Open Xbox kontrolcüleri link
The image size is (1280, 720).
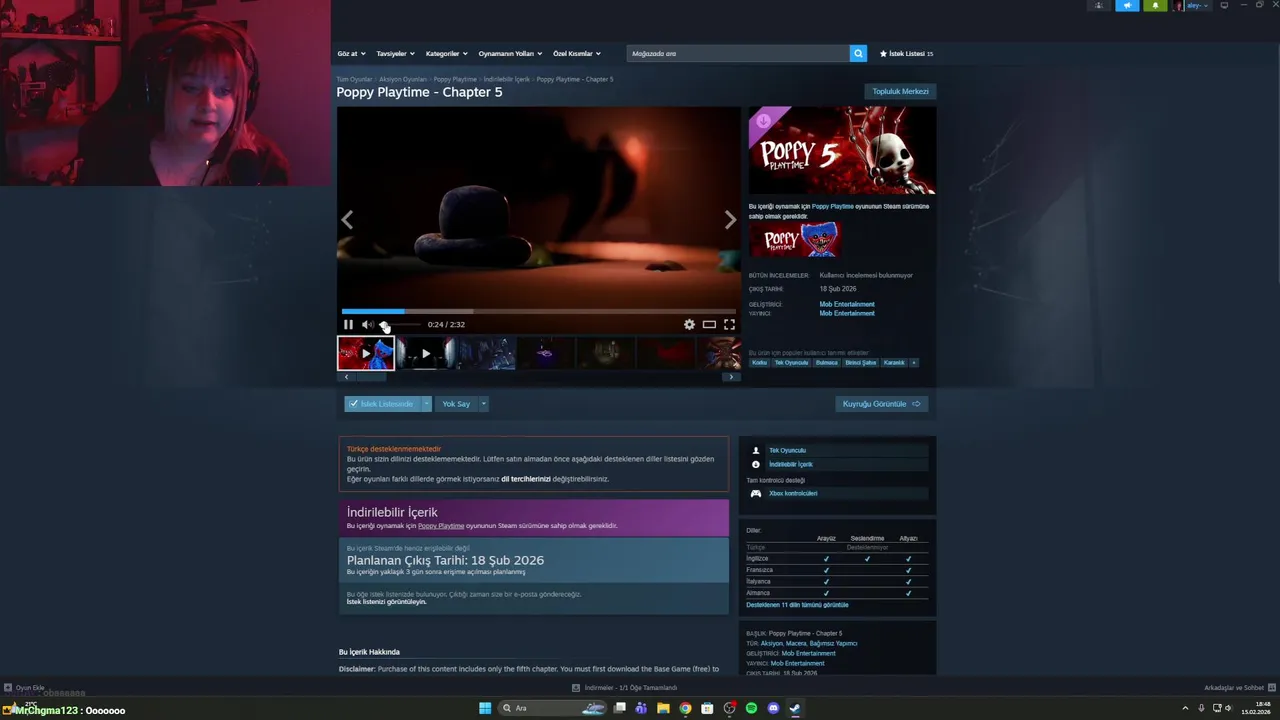coord(793,493)
